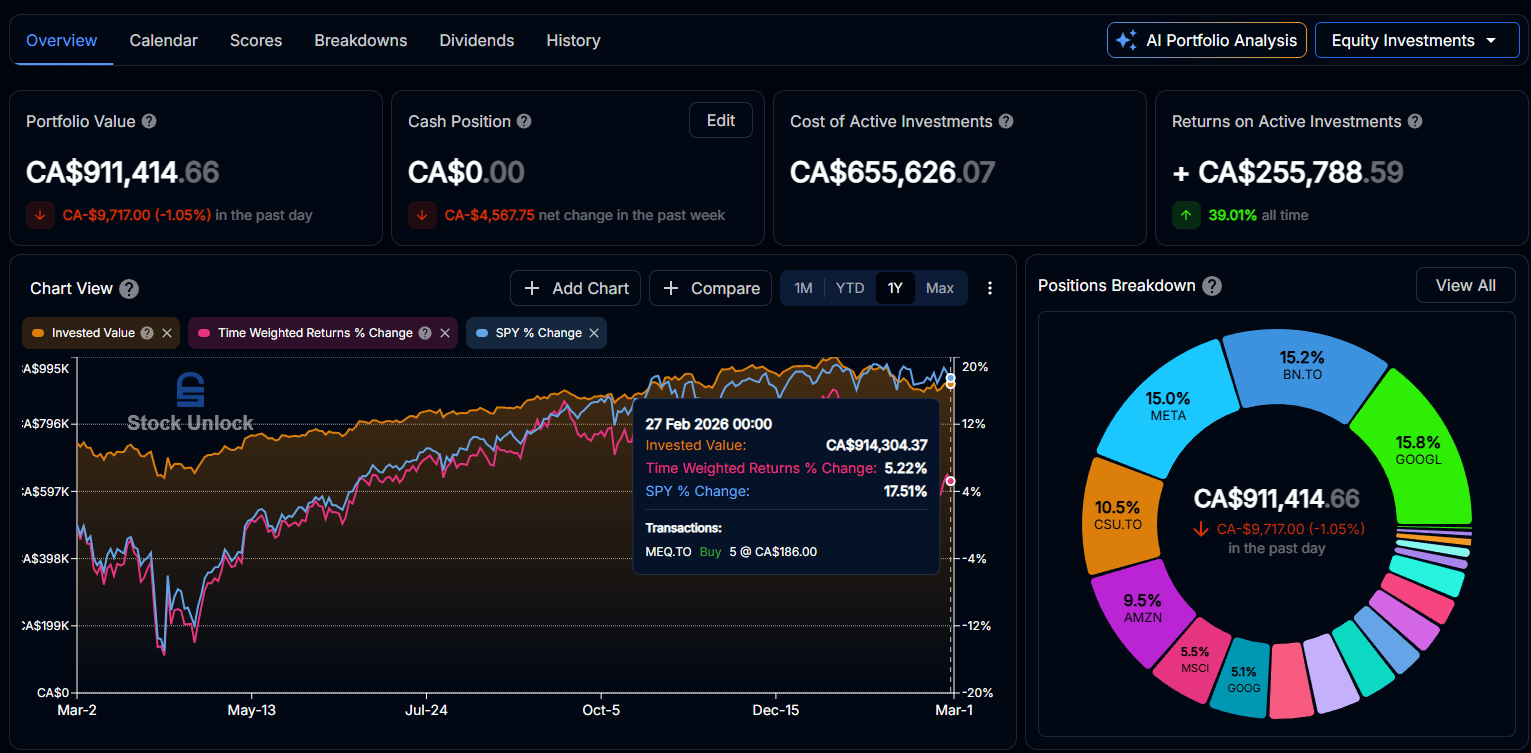Select the YTD chart range
This screenshot has width=1531, height=753.
(850, 288)
